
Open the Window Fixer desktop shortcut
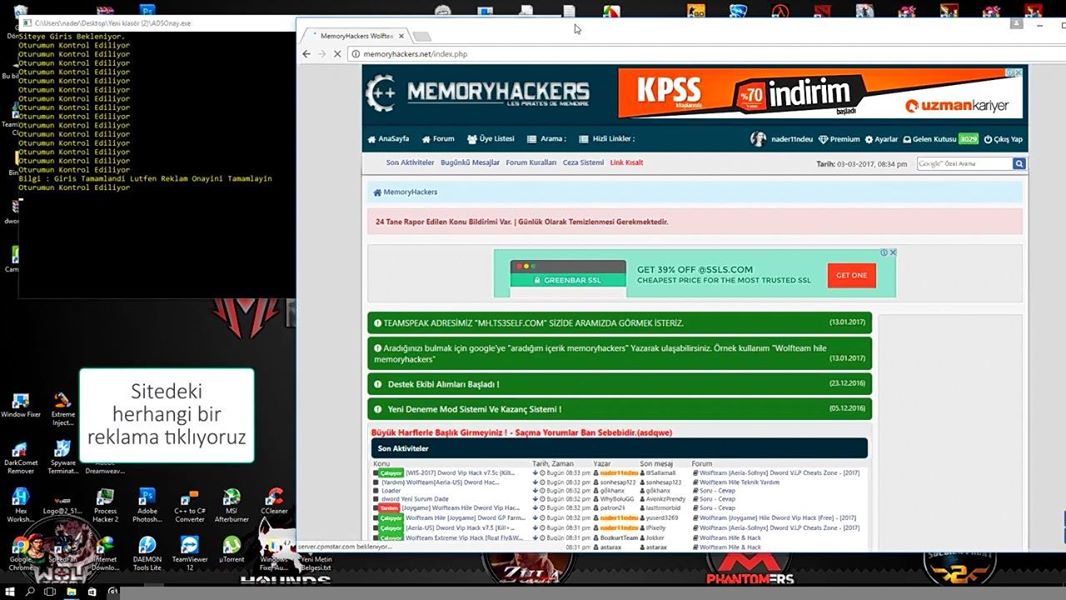[20, 404]
